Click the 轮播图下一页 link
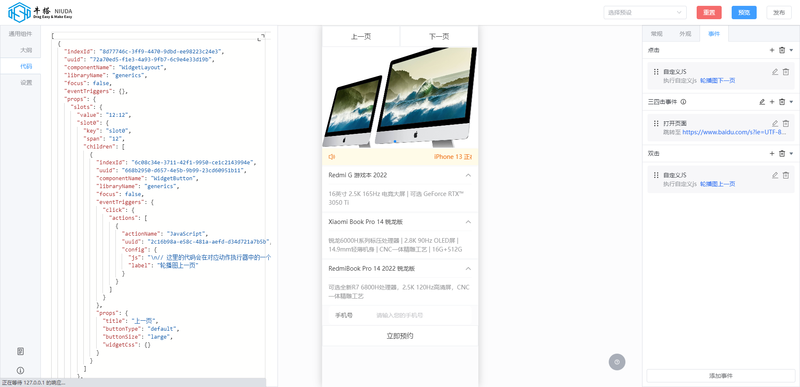 (x=717, y=81)
